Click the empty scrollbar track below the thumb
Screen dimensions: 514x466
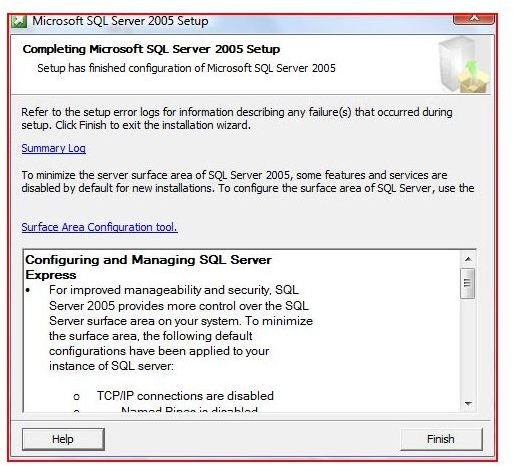point(468,348)
